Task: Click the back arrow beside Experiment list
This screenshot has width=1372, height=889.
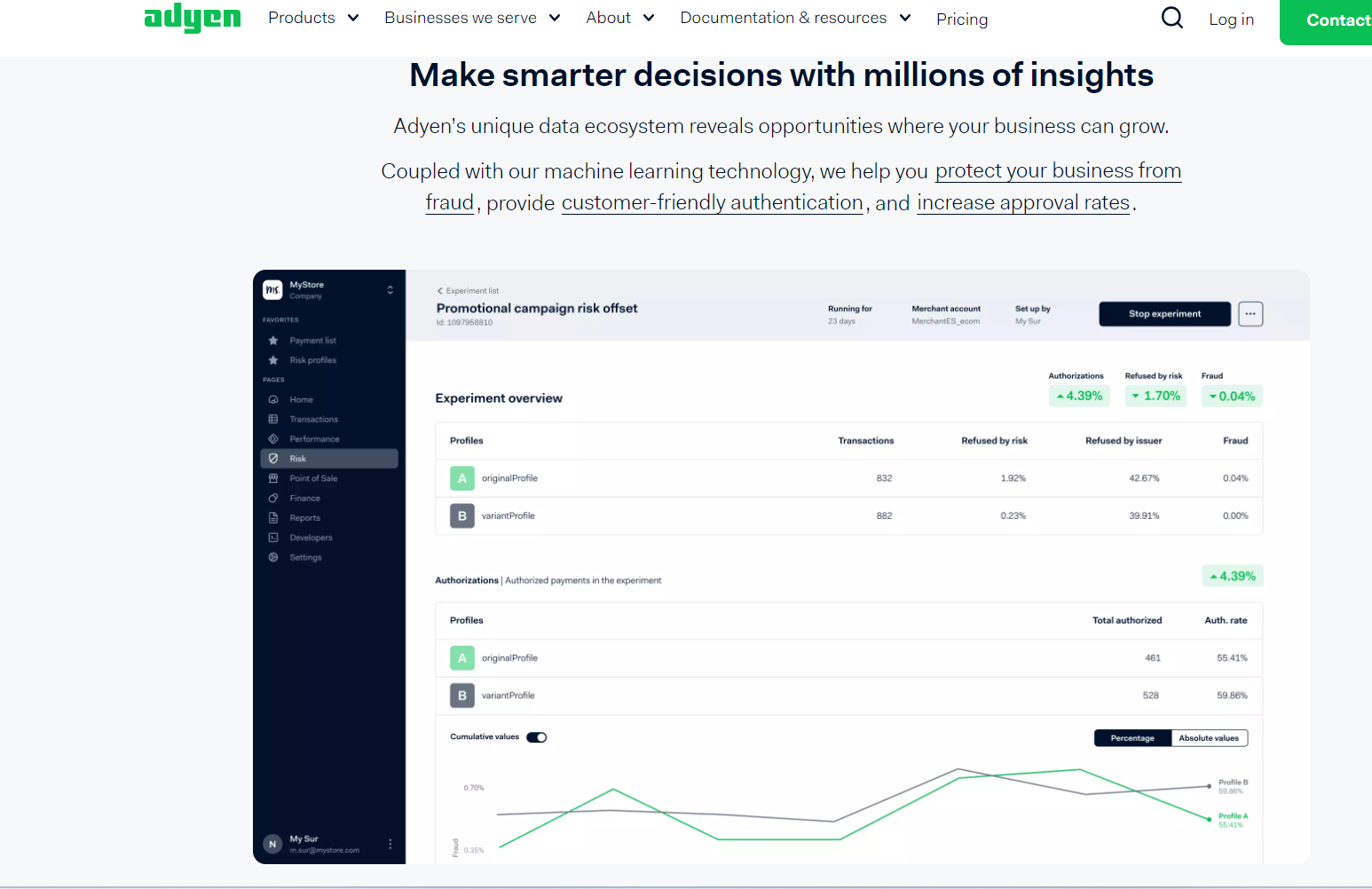Action: (x=439, y=291)
